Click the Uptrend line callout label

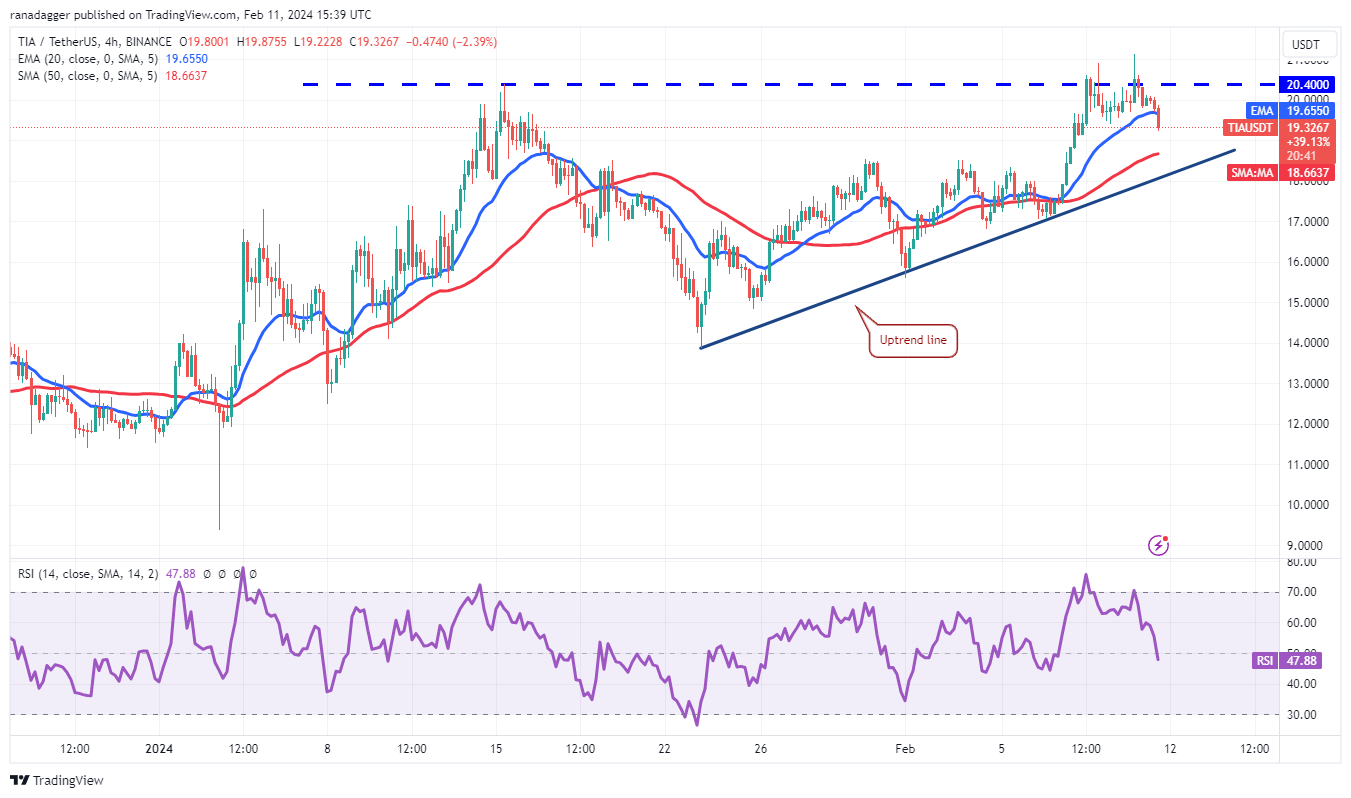[913, 340]
